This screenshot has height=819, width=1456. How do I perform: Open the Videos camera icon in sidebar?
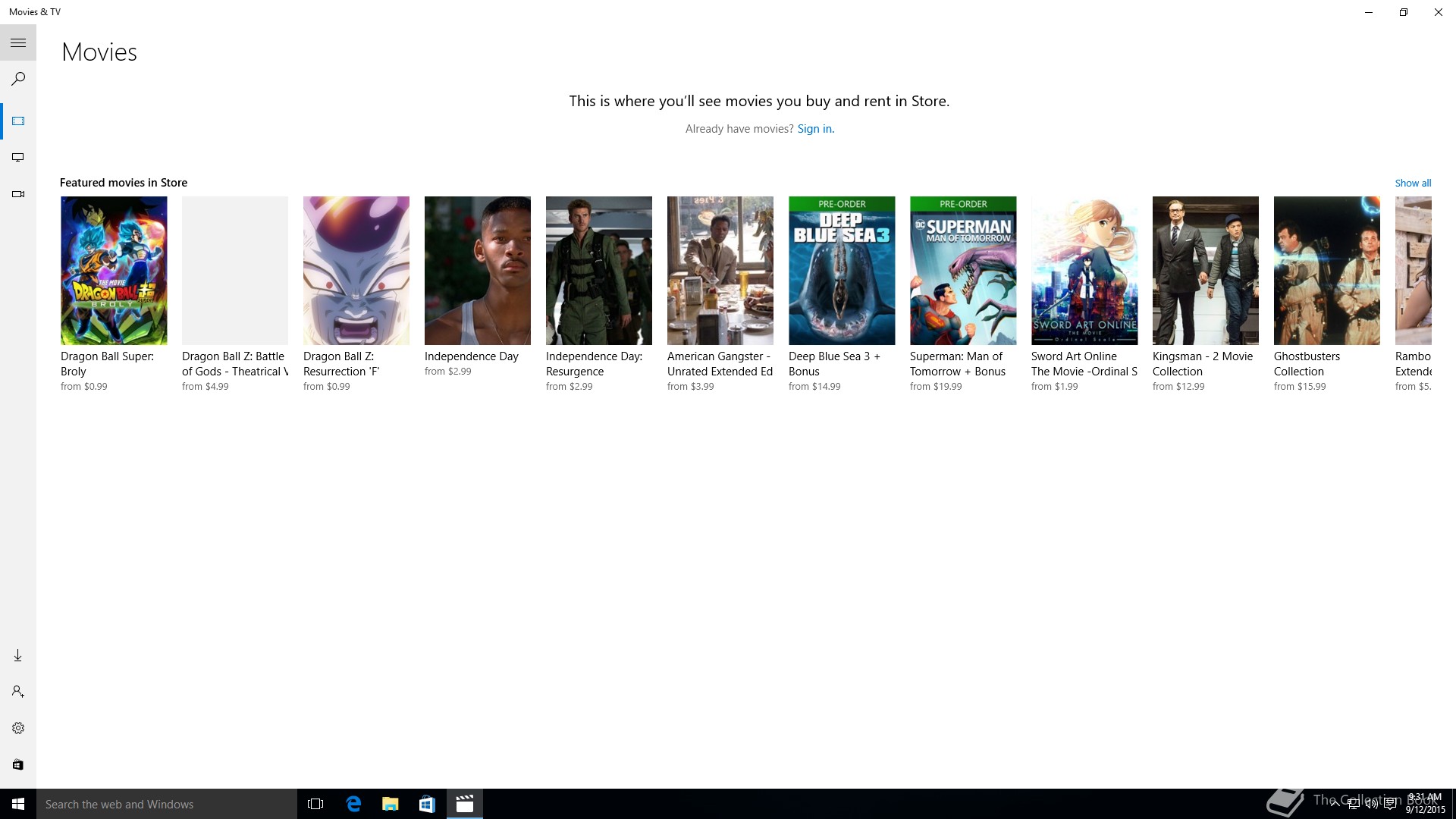click(x=18, y=194)
